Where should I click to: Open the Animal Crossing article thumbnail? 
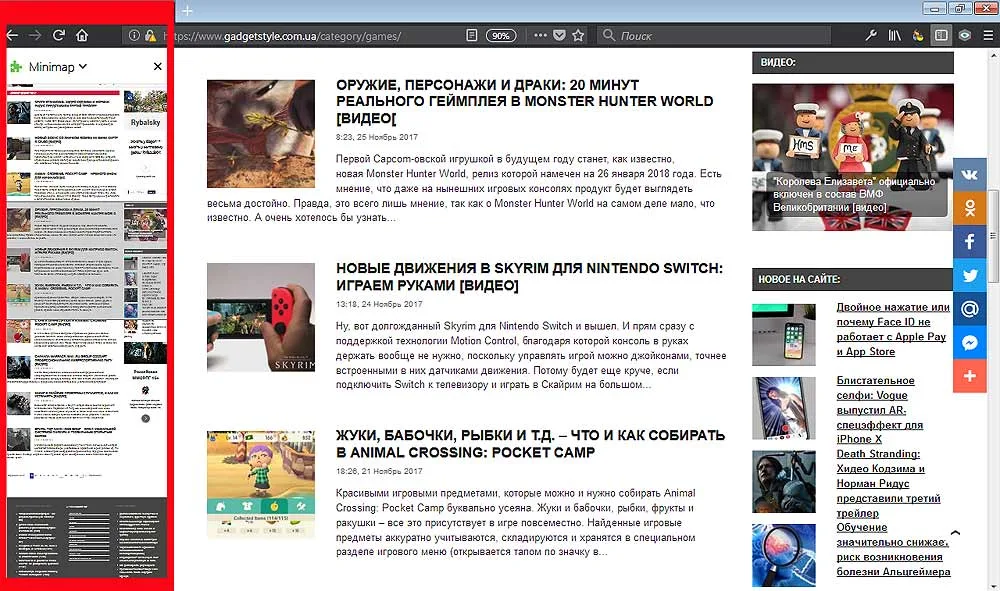(261, 485)
